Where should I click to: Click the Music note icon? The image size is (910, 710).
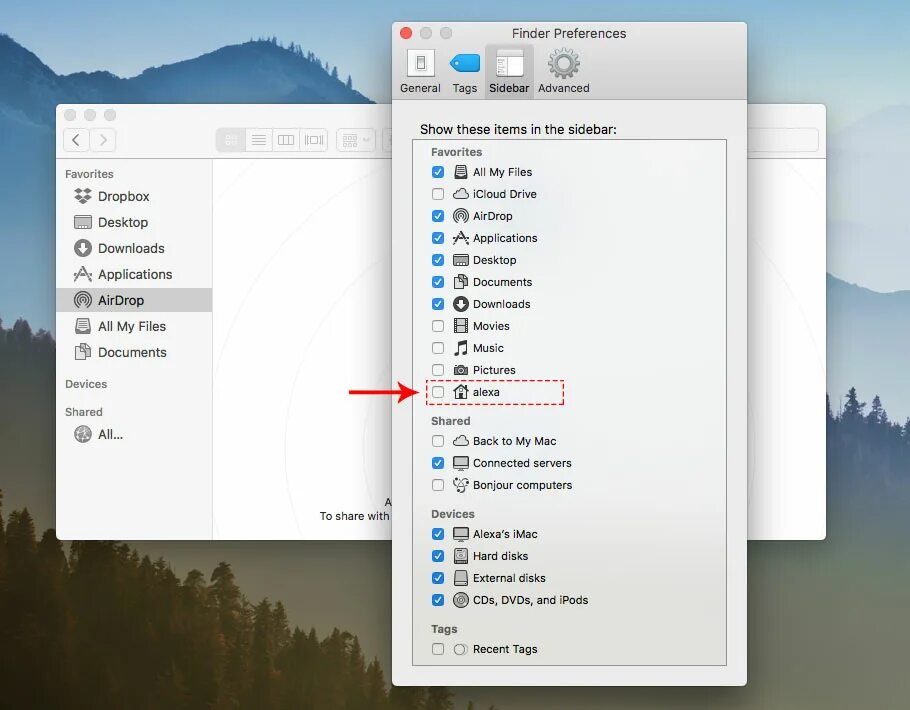tap(461, 348)
